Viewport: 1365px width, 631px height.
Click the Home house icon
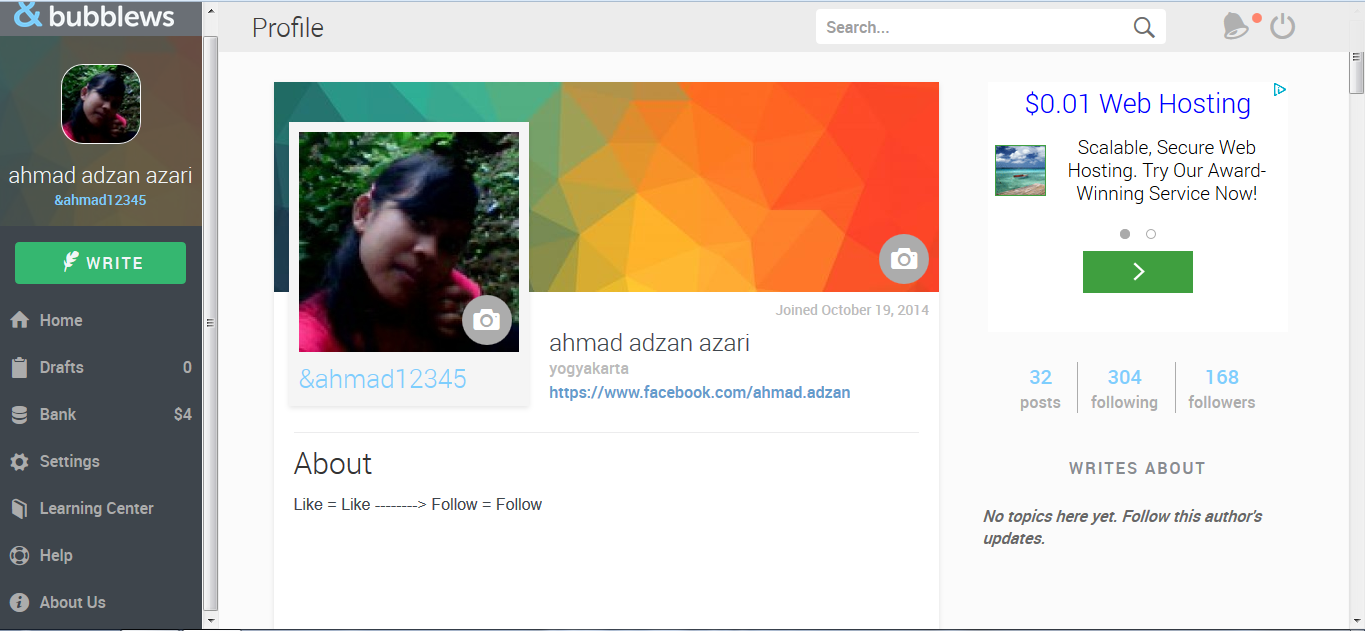click(x=19, y=320)
